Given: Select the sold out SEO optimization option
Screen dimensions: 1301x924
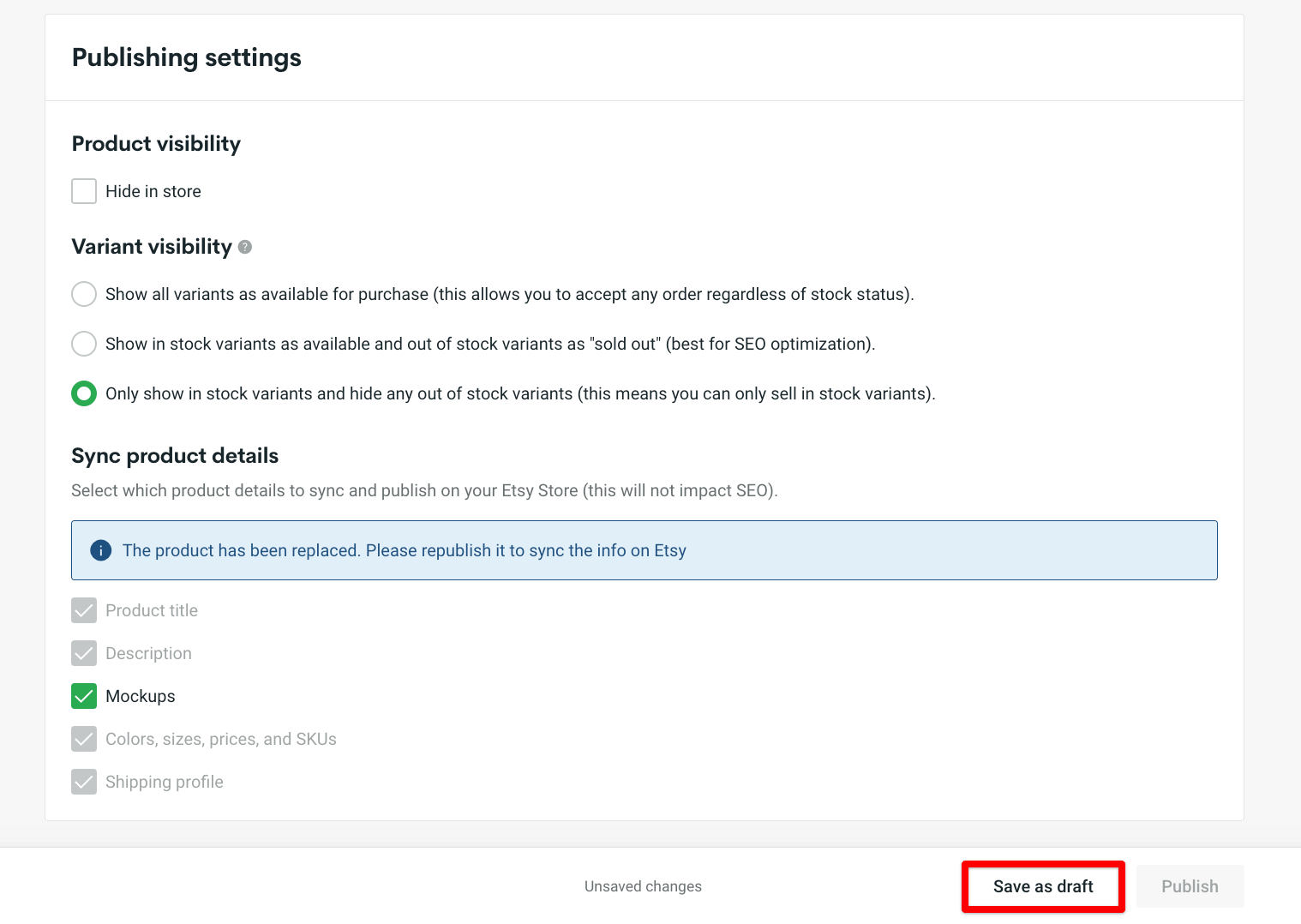Looking at the screenshot, I should click(83, 344).
